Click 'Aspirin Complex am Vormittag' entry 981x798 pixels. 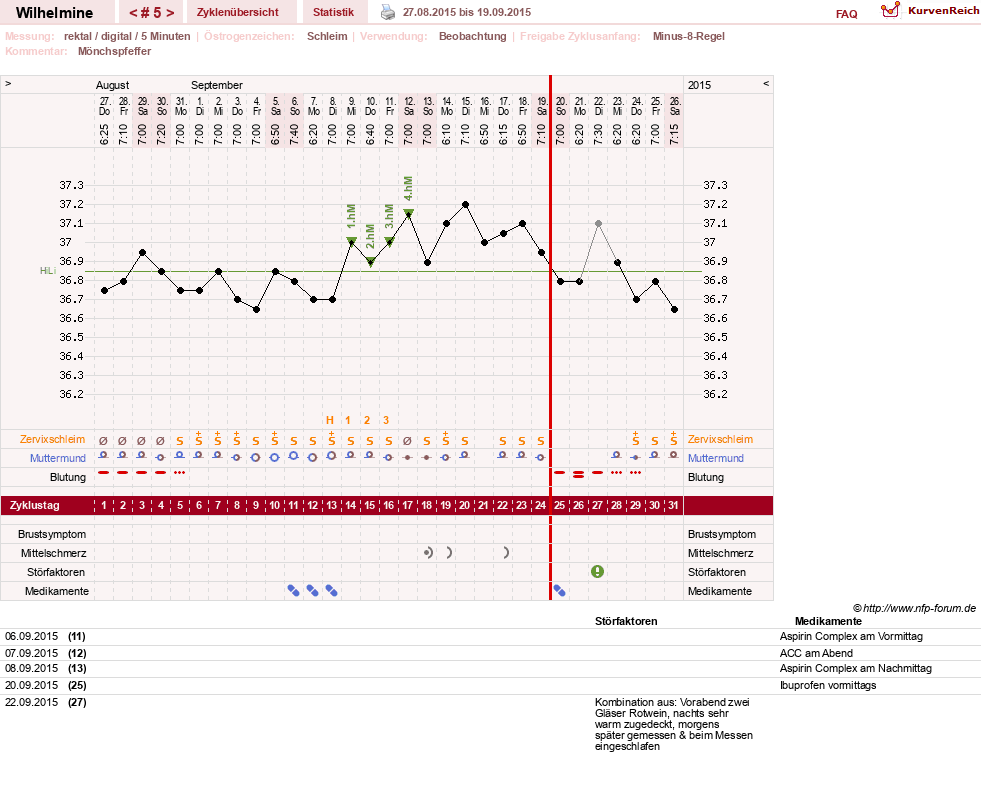click(x=851, y=636)
